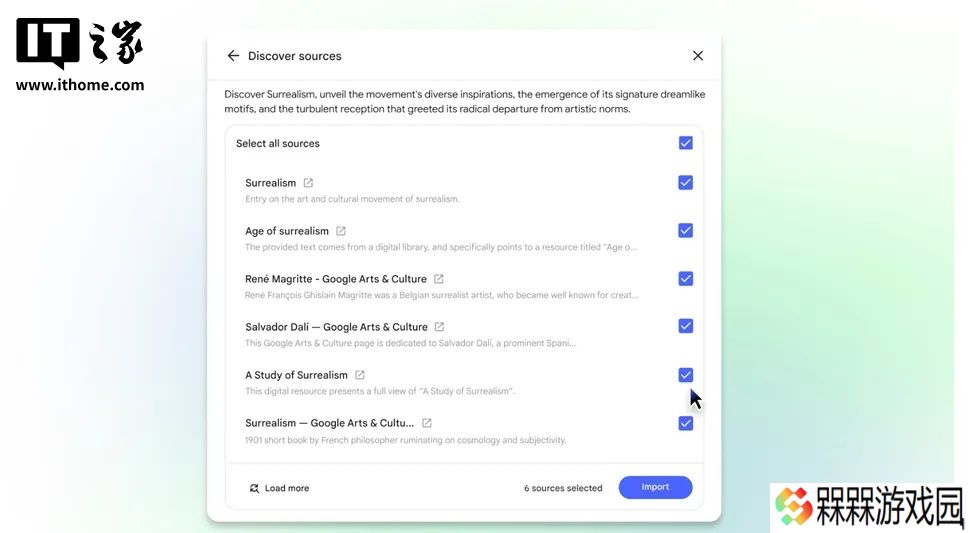Viewport: 970px width, 533px height.
Task: Uncheck A Study of Surrealism checkbox
Action: (x=685, y=375)
